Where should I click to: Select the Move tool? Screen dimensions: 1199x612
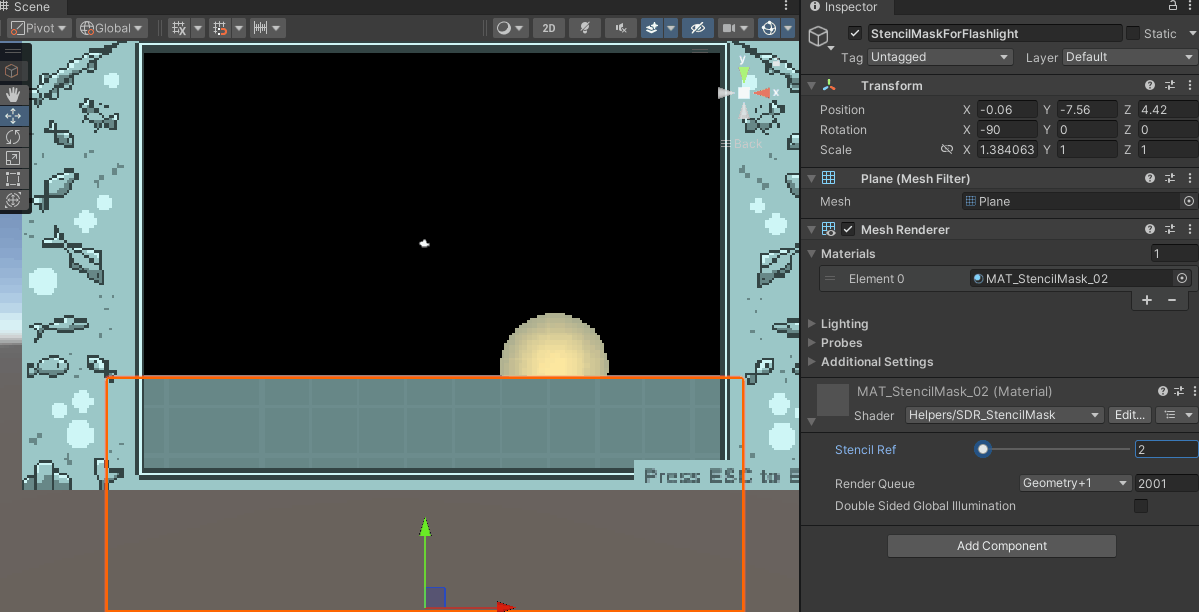tap(13, 116)
